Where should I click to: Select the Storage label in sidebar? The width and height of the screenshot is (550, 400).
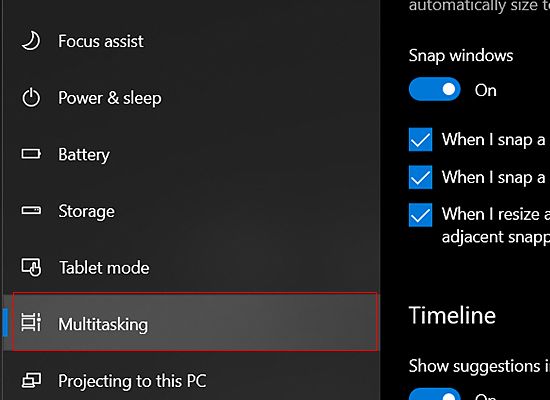86,211
